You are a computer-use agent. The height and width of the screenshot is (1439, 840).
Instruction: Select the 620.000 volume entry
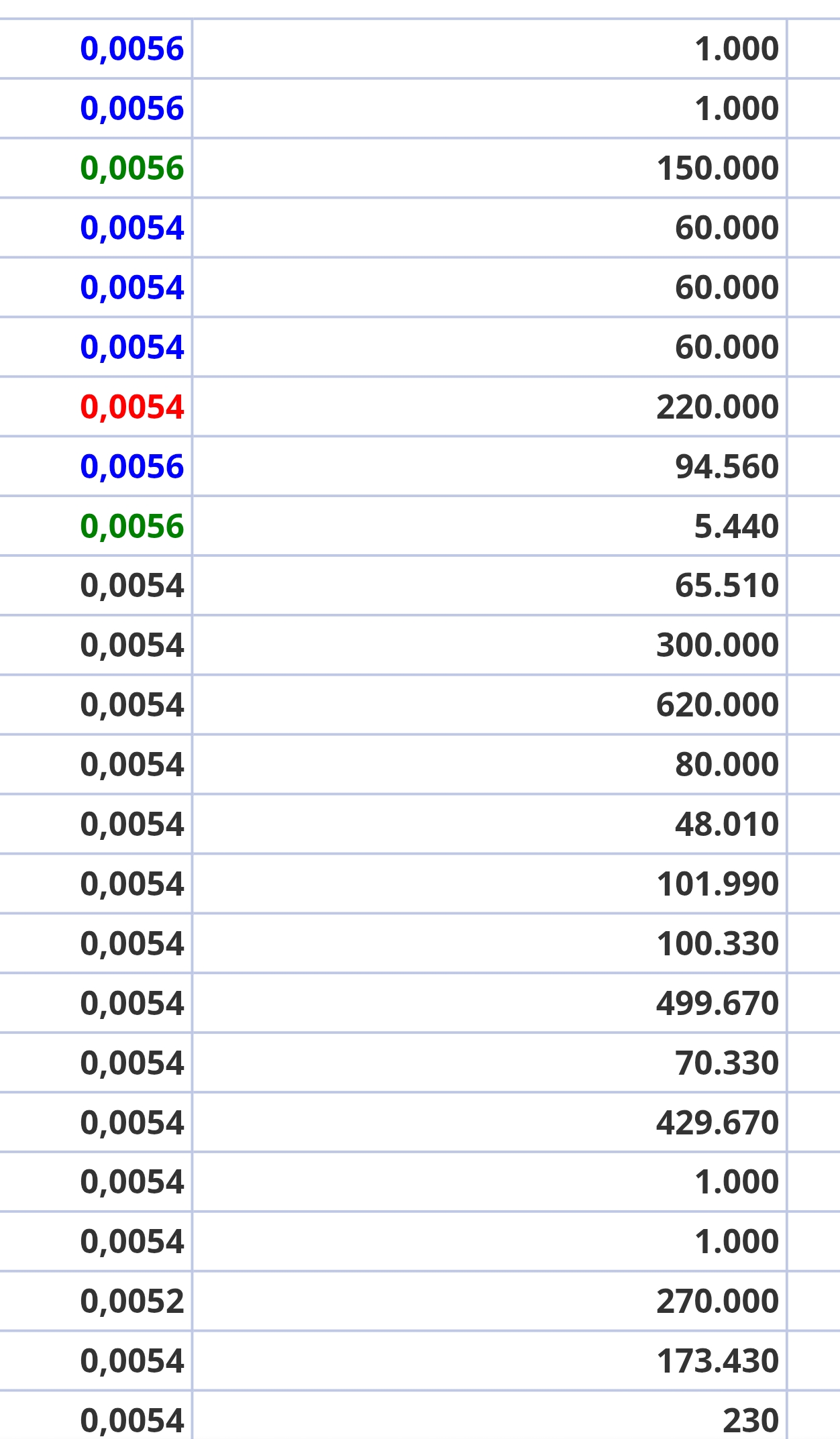[717, 705]
